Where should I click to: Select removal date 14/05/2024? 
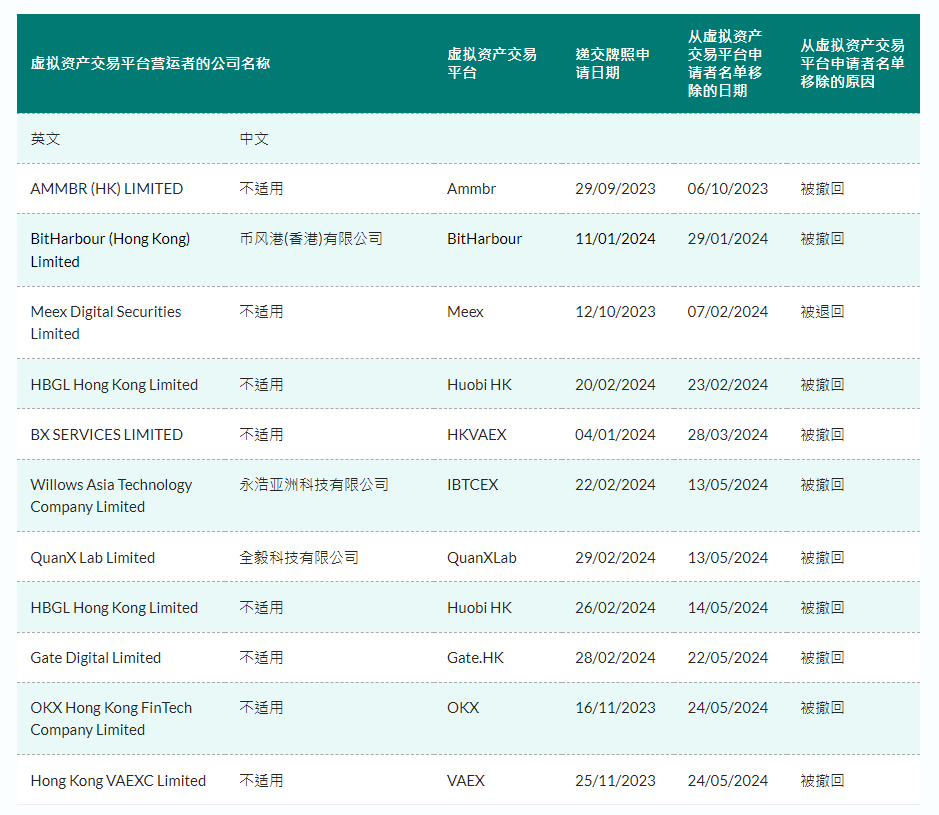pos(728,608)
